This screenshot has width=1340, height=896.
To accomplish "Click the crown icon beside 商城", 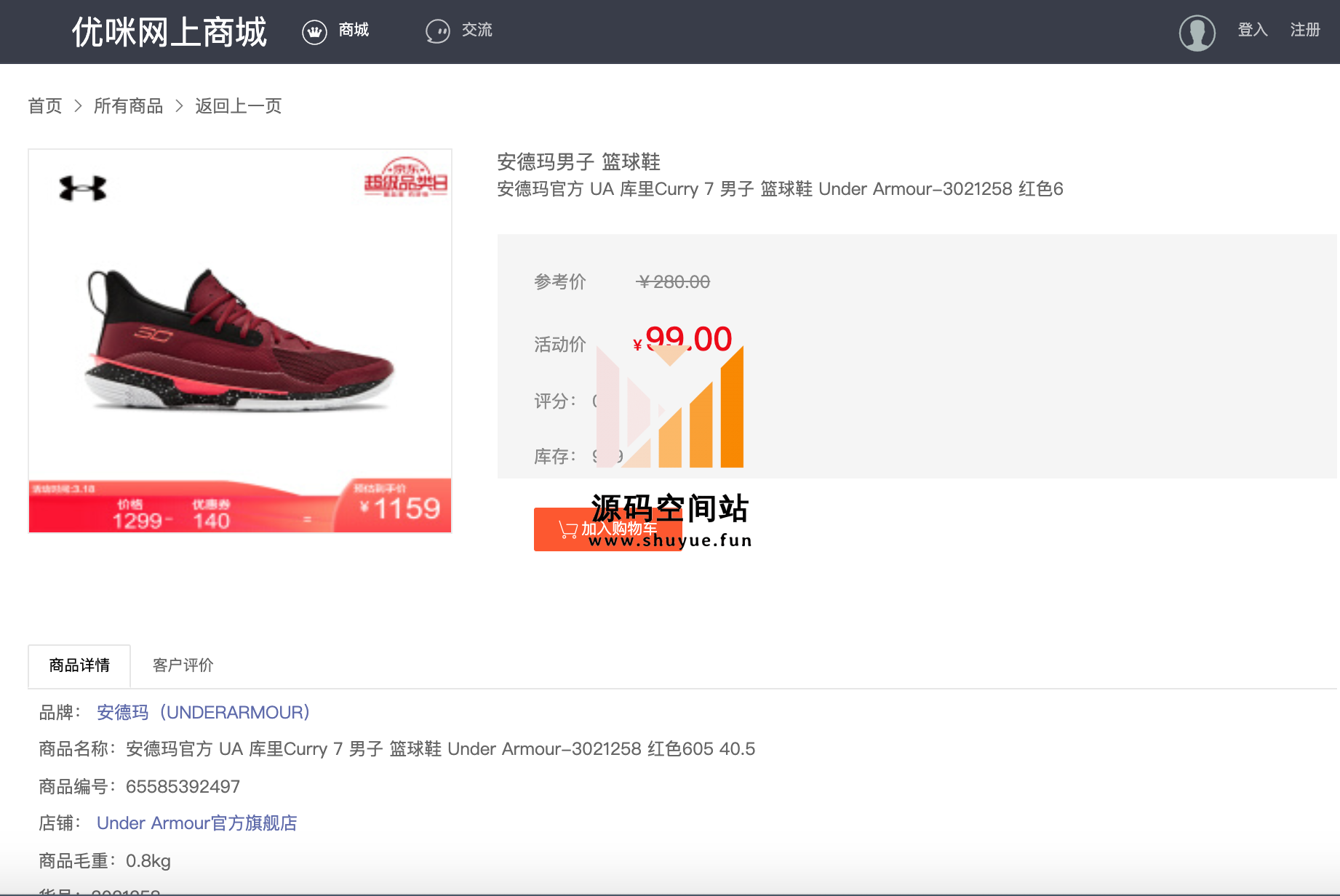I will click(x=314, y=32).
